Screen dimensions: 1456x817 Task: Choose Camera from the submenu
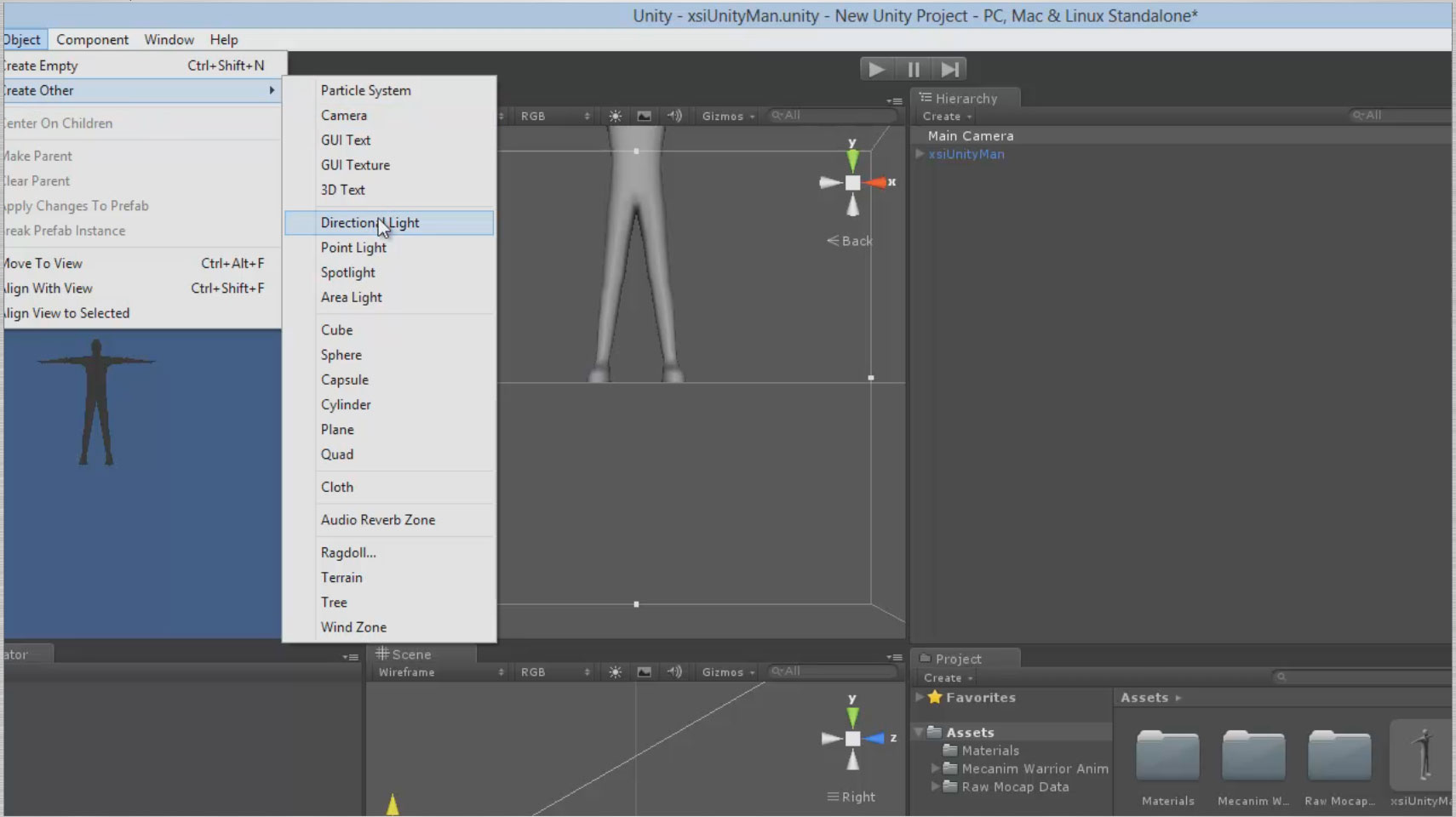(389, 115)
